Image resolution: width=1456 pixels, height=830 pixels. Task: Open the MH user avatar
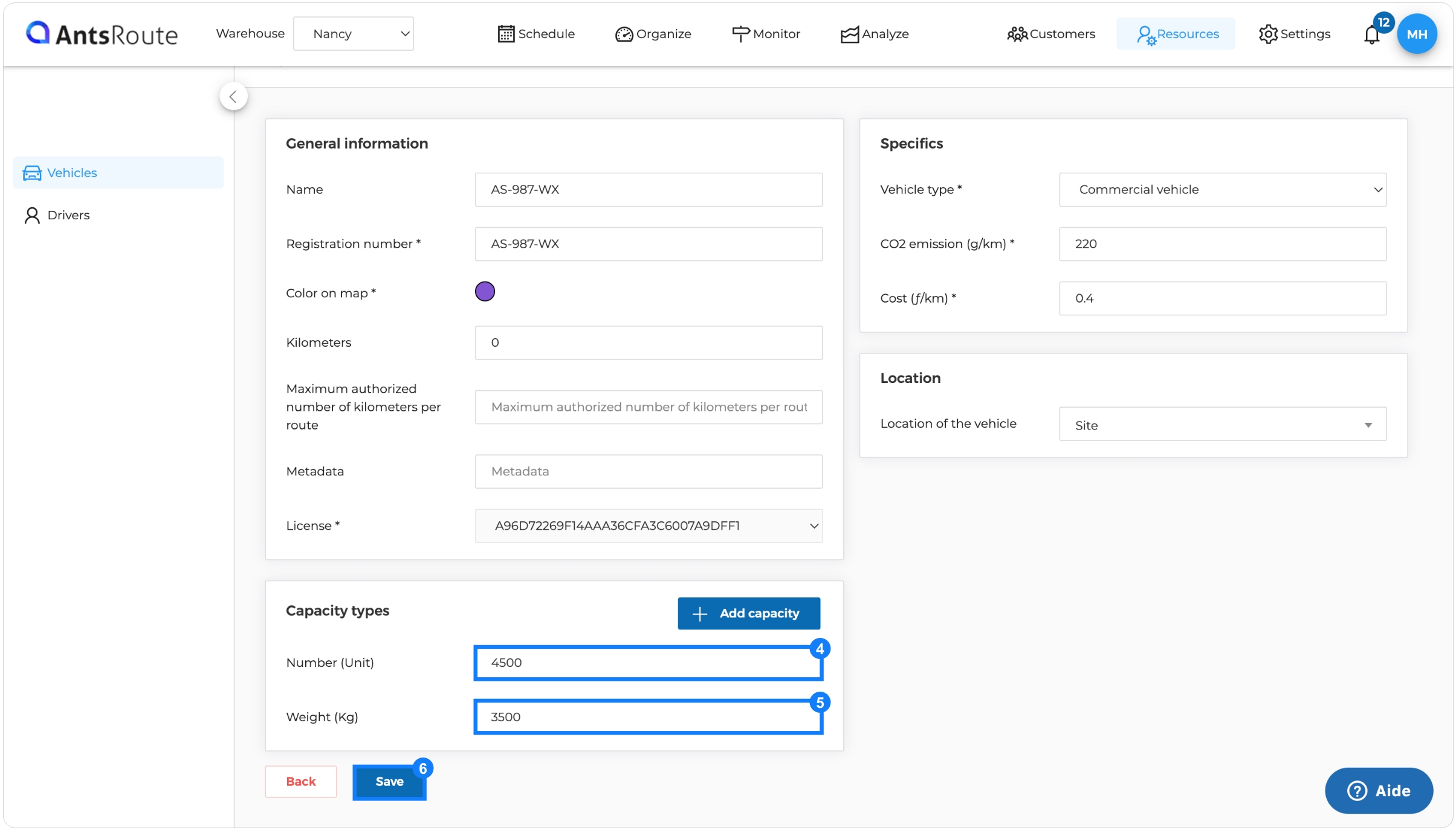tap(1417, 34)
